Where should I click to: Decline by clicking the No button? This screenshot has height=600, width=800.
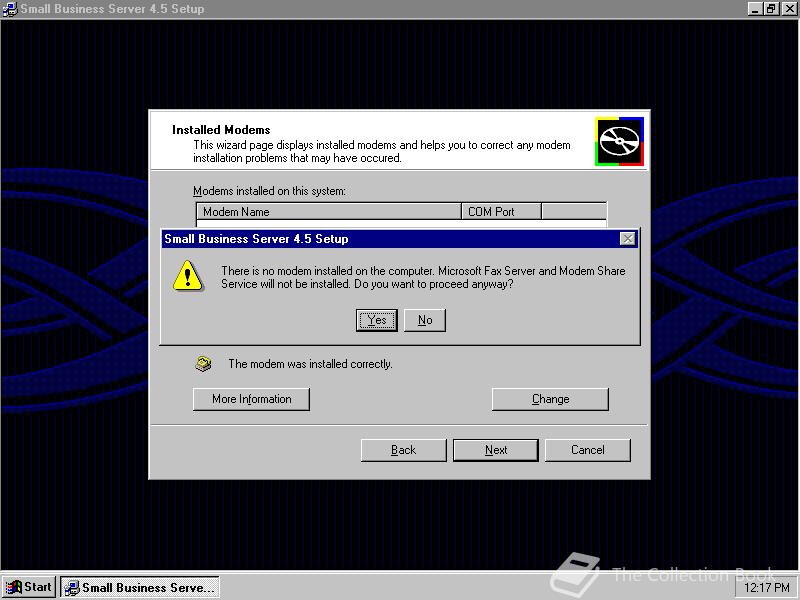(425, 320)
